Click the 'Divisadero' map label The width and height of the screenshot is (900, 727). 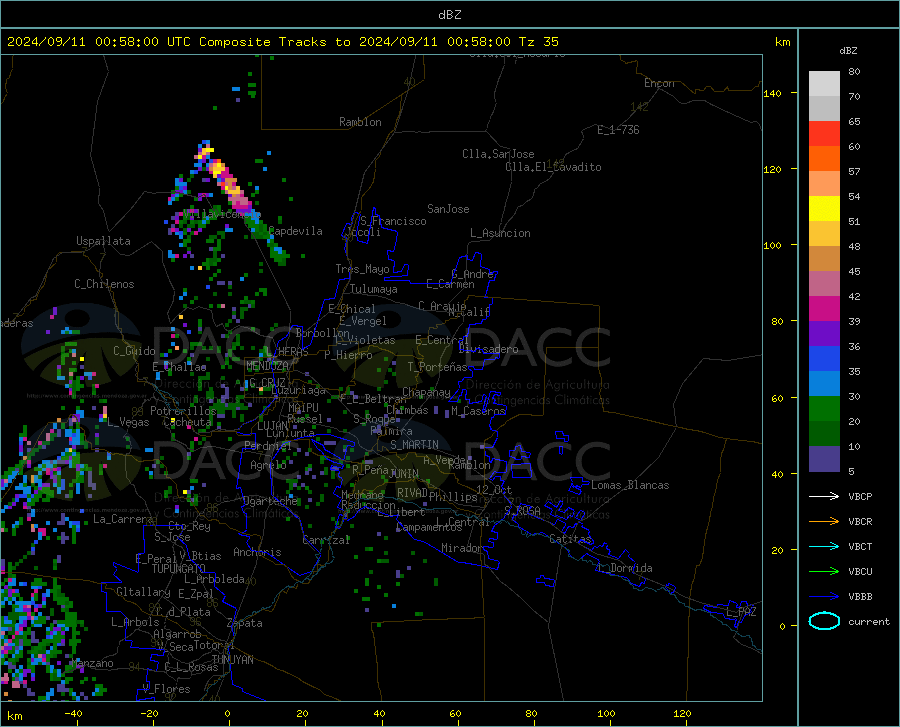tap(488, 349)
